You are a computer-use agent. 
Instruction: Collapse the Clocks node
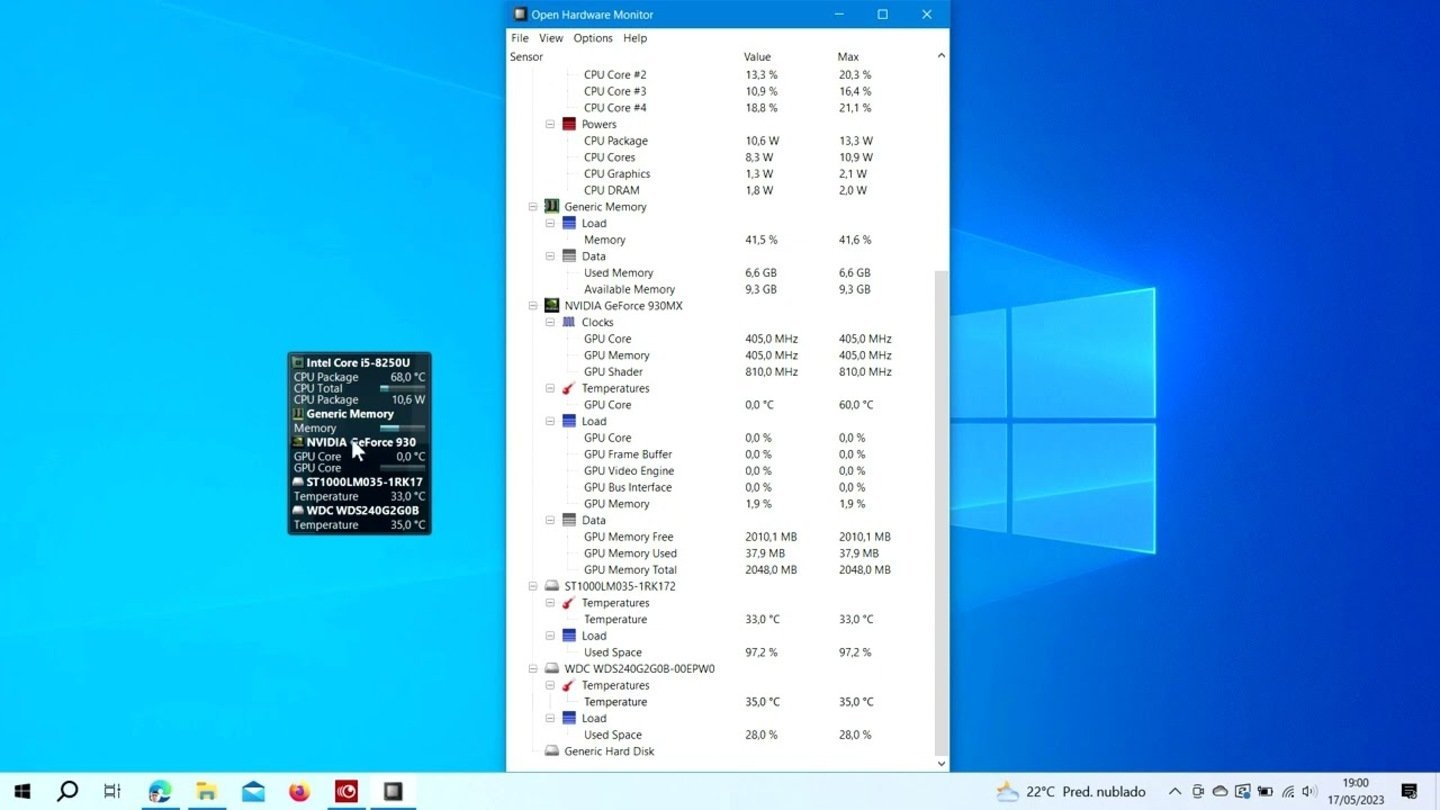pos(550,322)
